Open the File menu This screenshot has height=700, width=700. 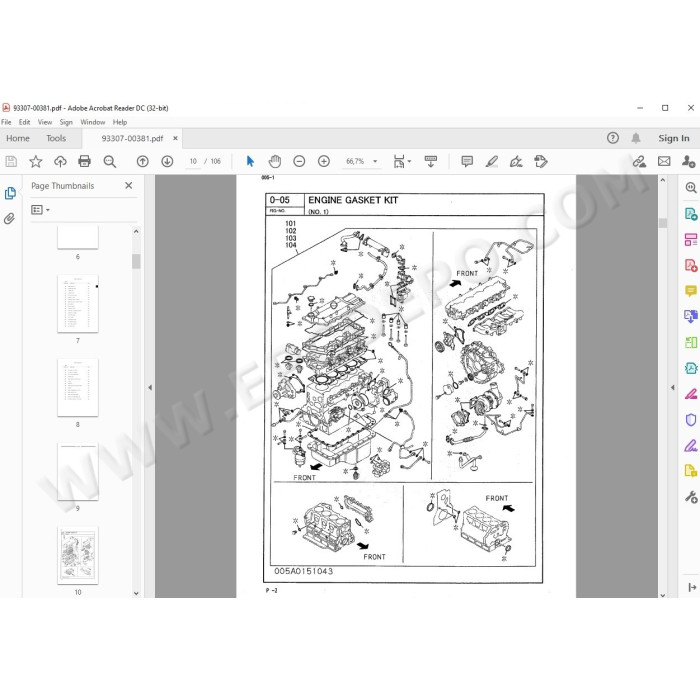(6, 122)
